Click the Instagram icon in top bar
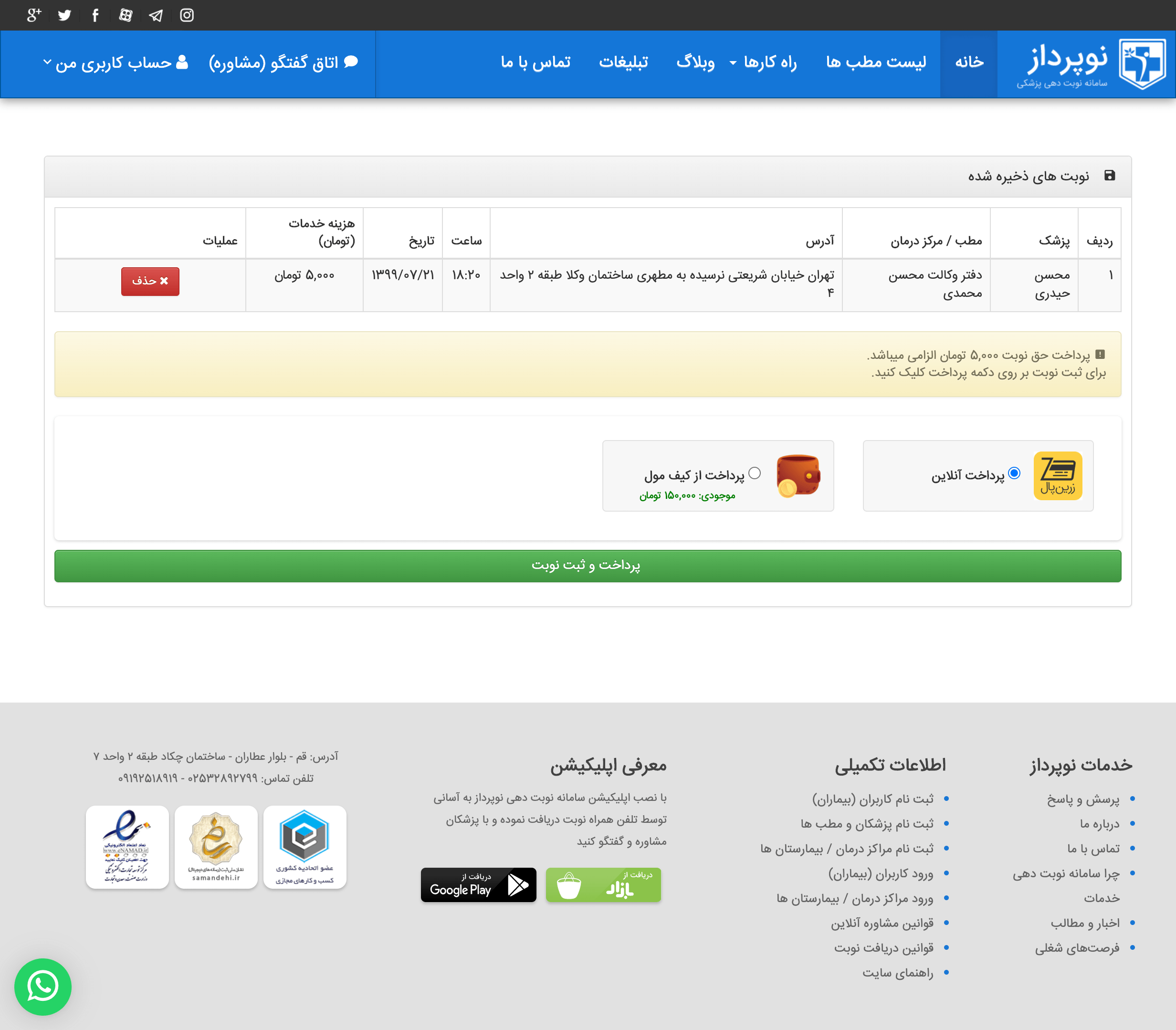 187,16
